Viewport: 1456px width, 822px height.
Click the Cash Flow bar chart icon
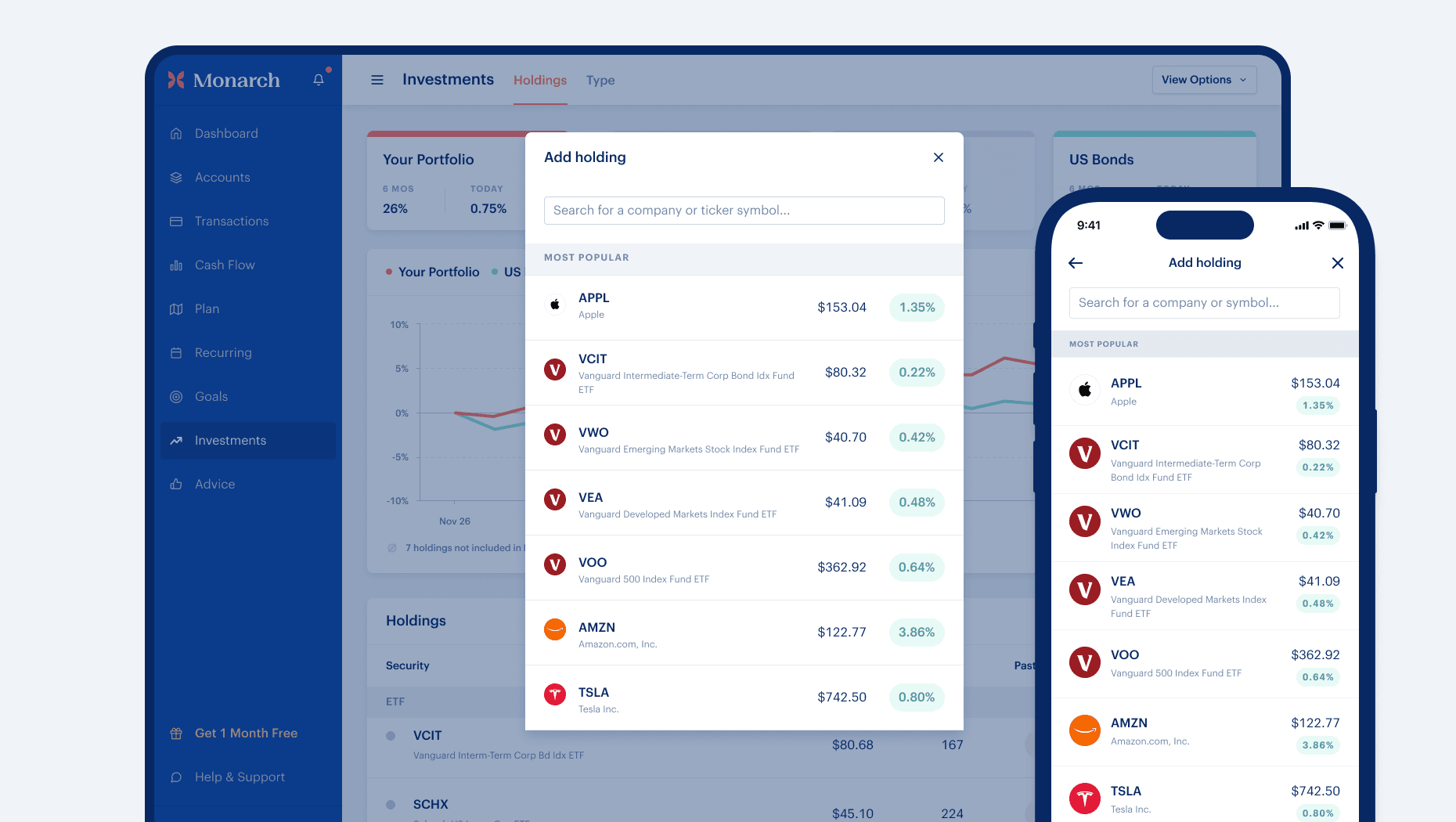coord(176,265)
